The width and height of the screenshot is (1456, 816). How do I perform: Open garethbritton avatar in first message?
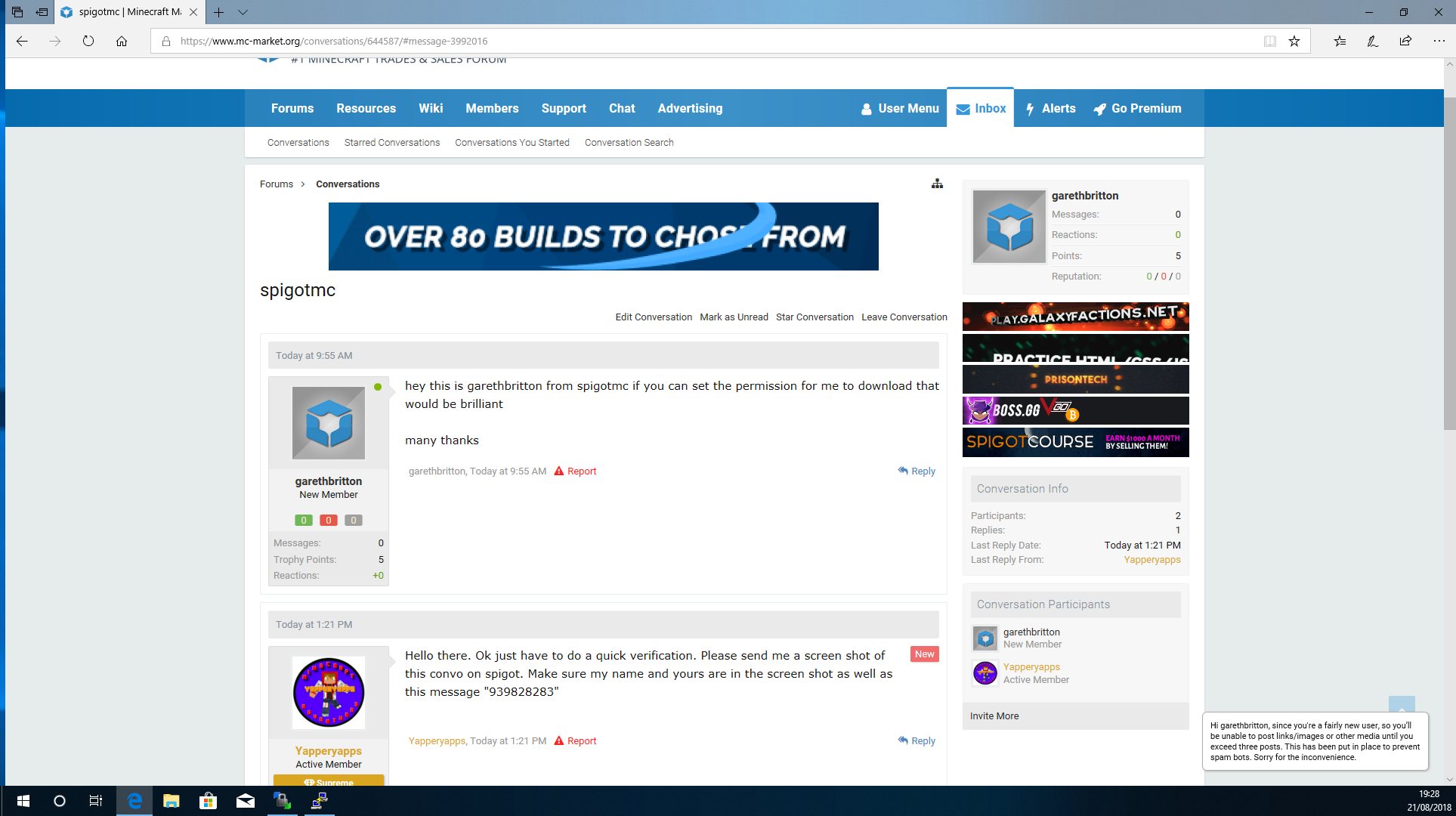[328, 423]
